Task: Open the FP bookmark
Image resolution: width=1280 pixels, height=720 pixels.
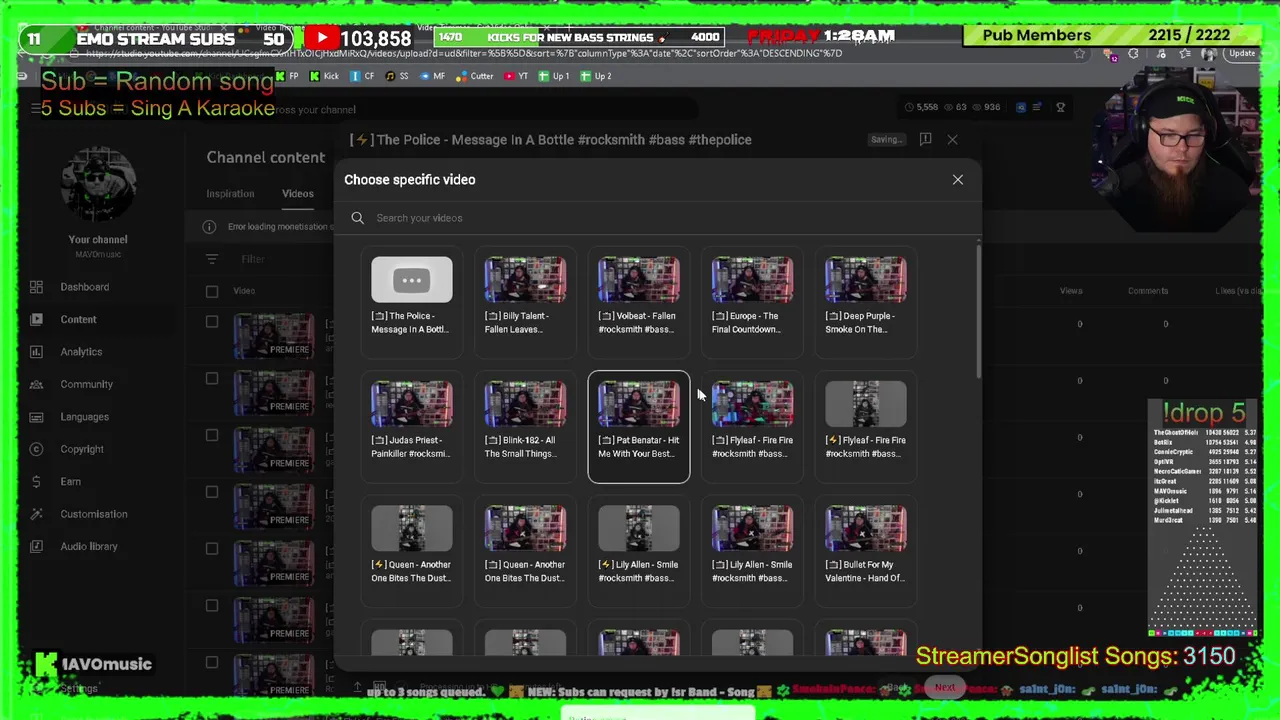Action: (x=288, y=76)
